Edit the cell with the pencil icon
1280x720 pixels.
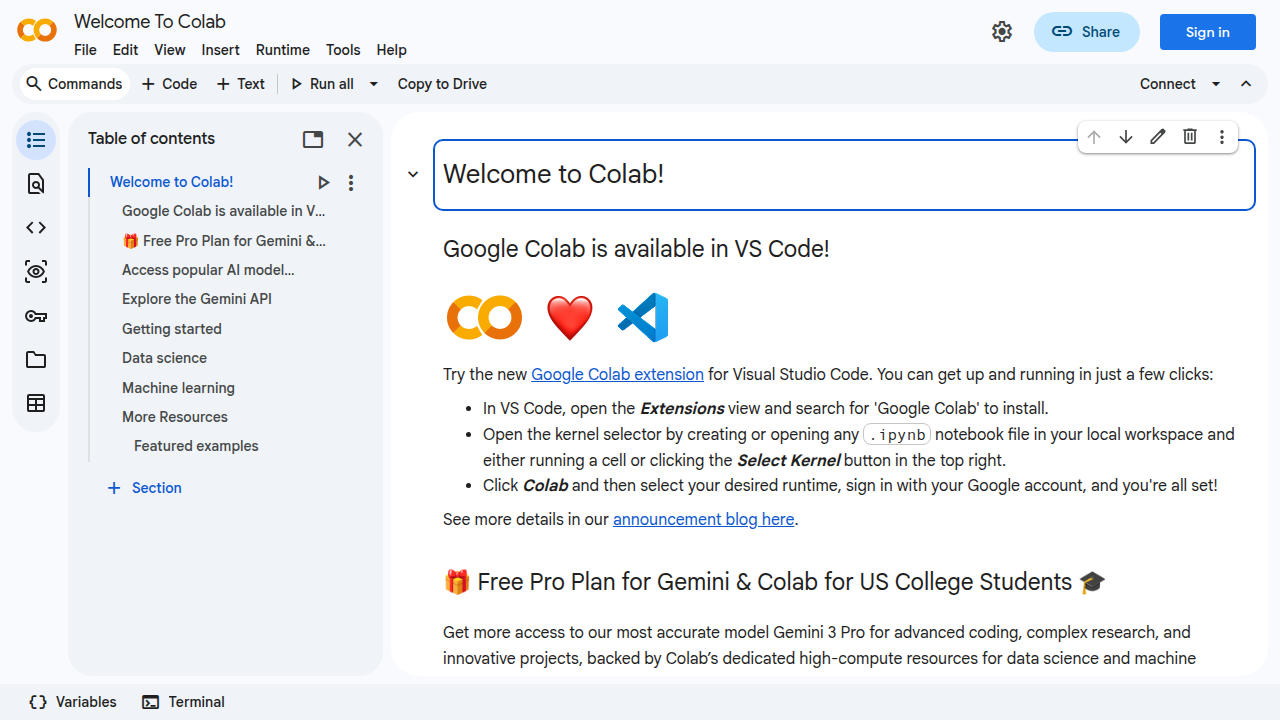click(1157, 137)
